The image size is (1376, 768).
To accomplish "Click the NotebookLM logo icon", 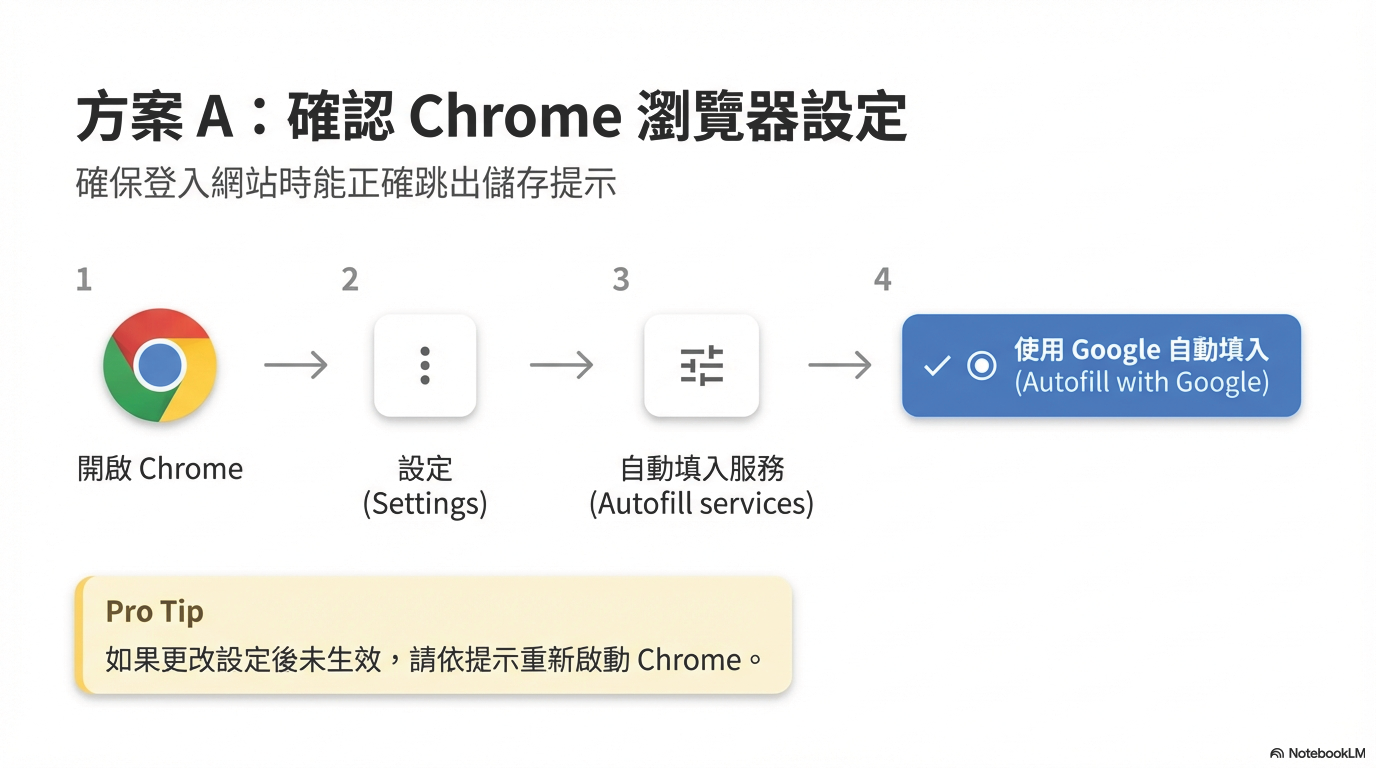I will [1277, 753].
